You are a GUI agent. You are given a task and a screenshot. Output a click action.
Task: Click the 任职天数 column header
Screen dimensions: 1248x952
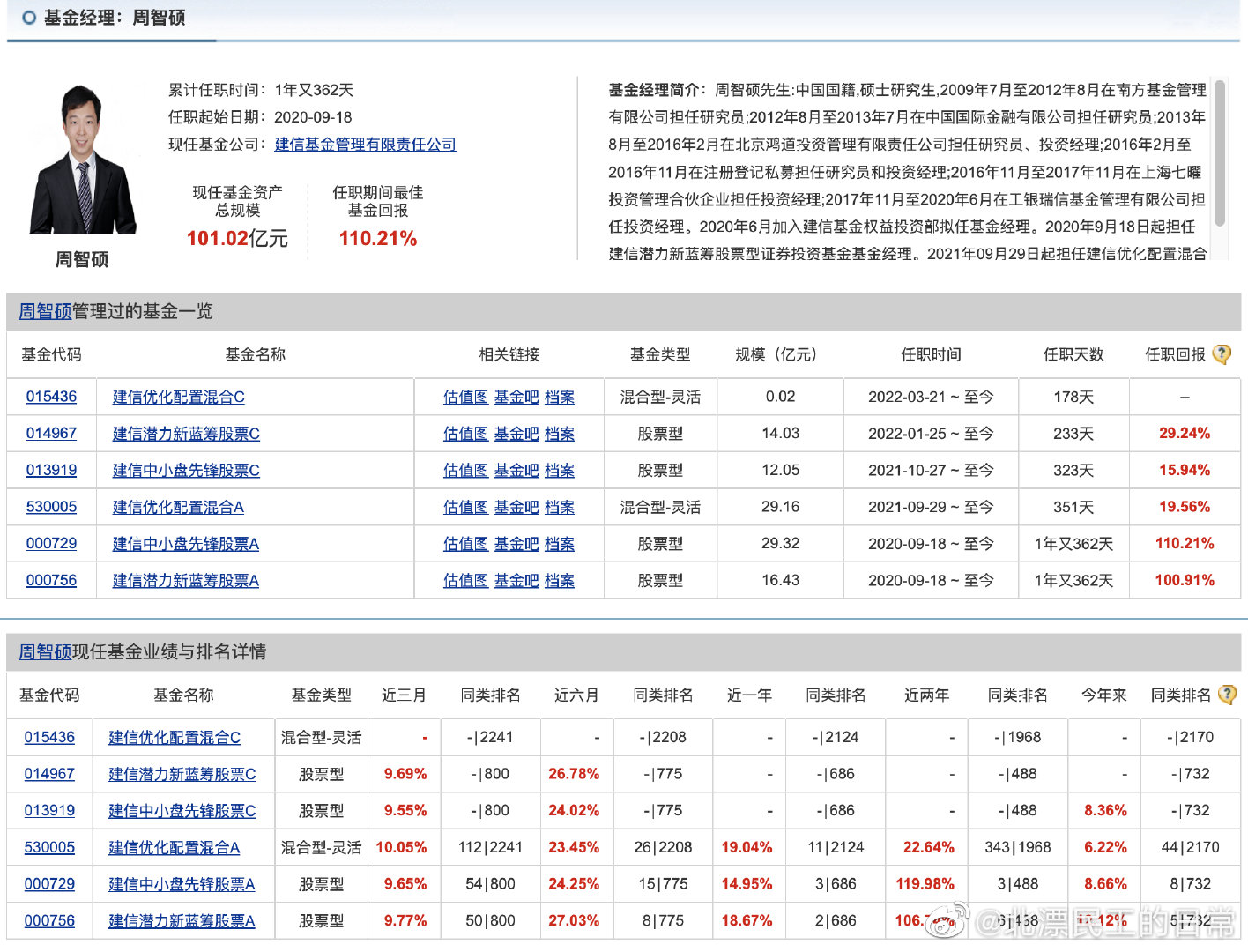[1073, 354]
